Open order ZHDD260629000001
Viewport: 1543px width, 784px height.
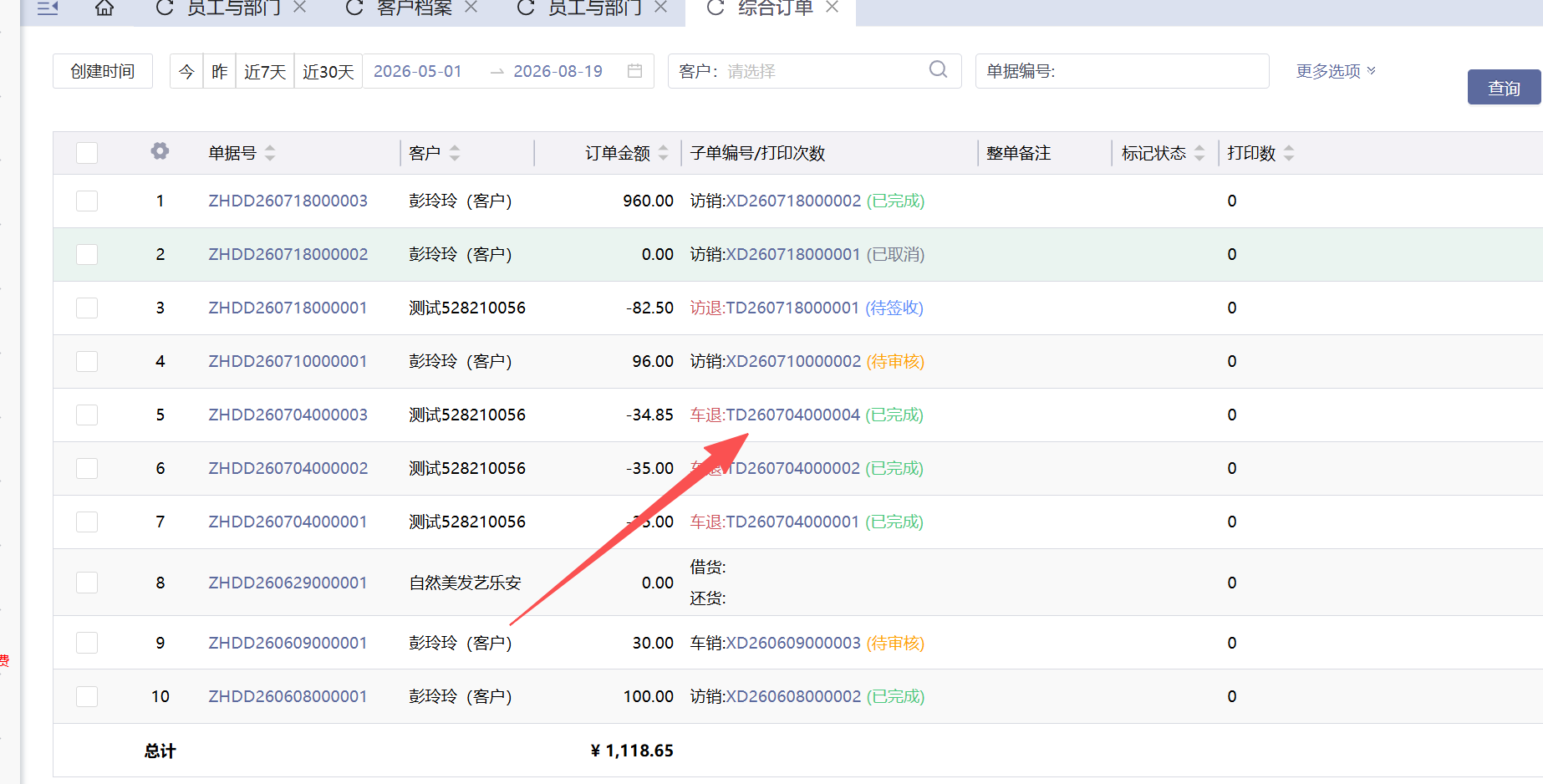tap(288, 583)
